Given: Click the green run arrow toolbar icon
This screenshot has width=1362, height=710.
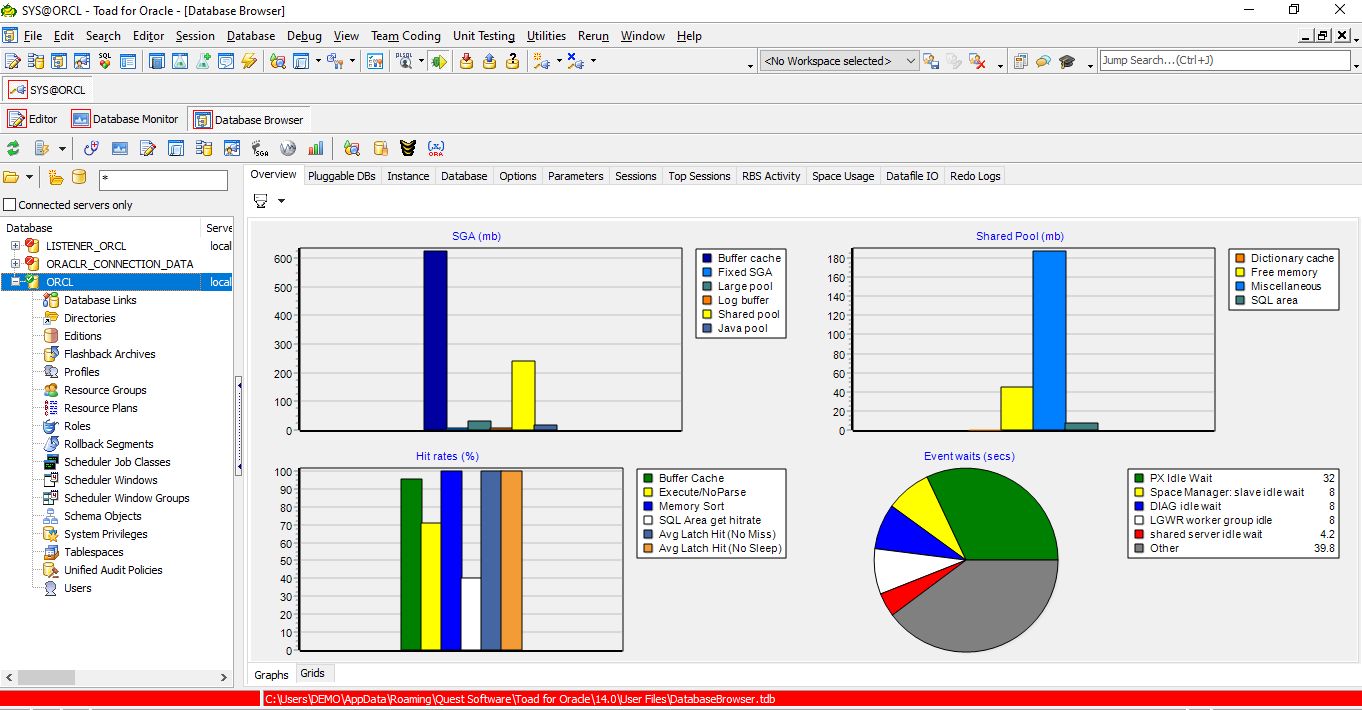Looking at the screenshot, I should coord(440,61).
